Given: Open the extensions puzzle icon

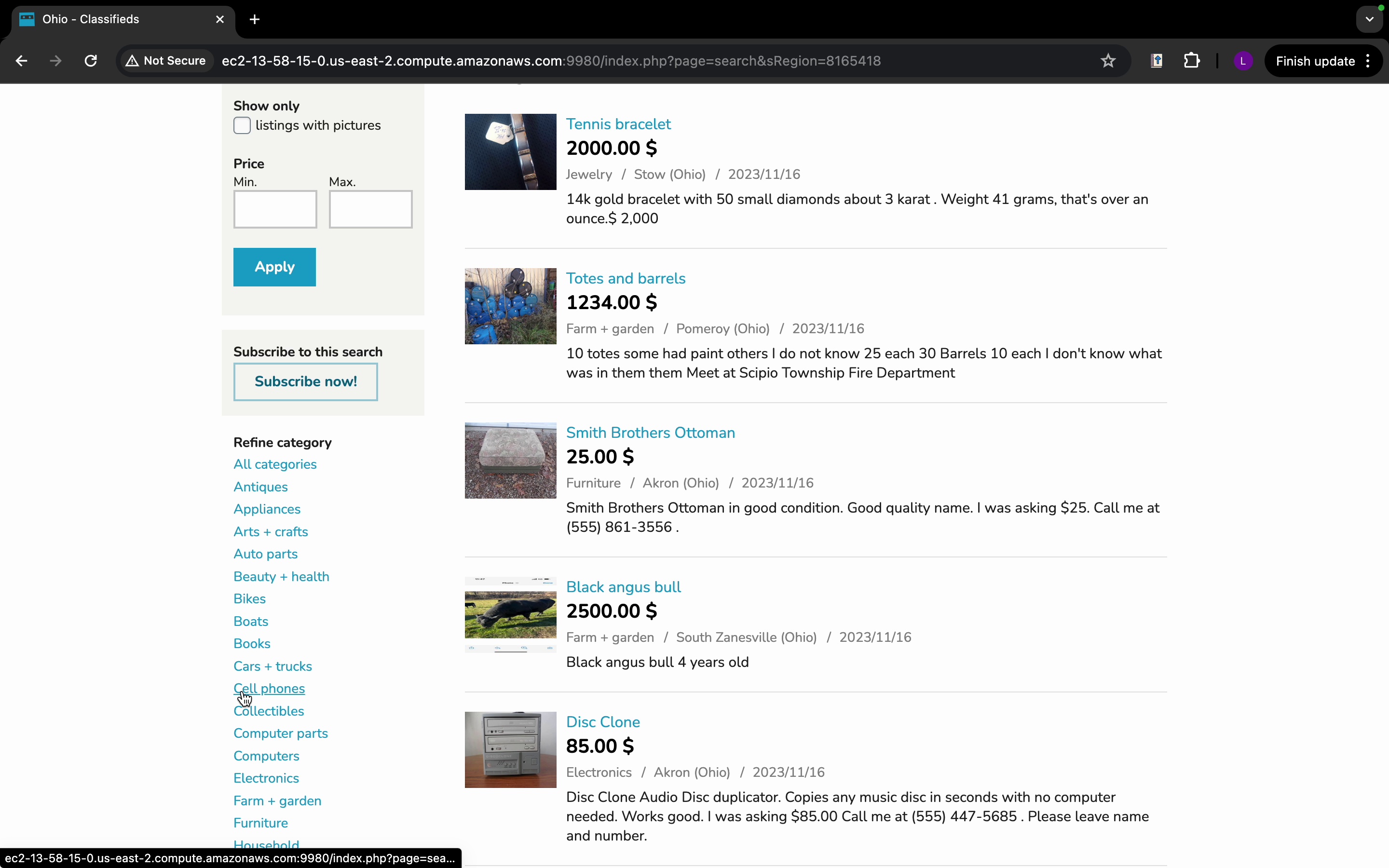Looking at the screenshot, I should coord(1192,61).
